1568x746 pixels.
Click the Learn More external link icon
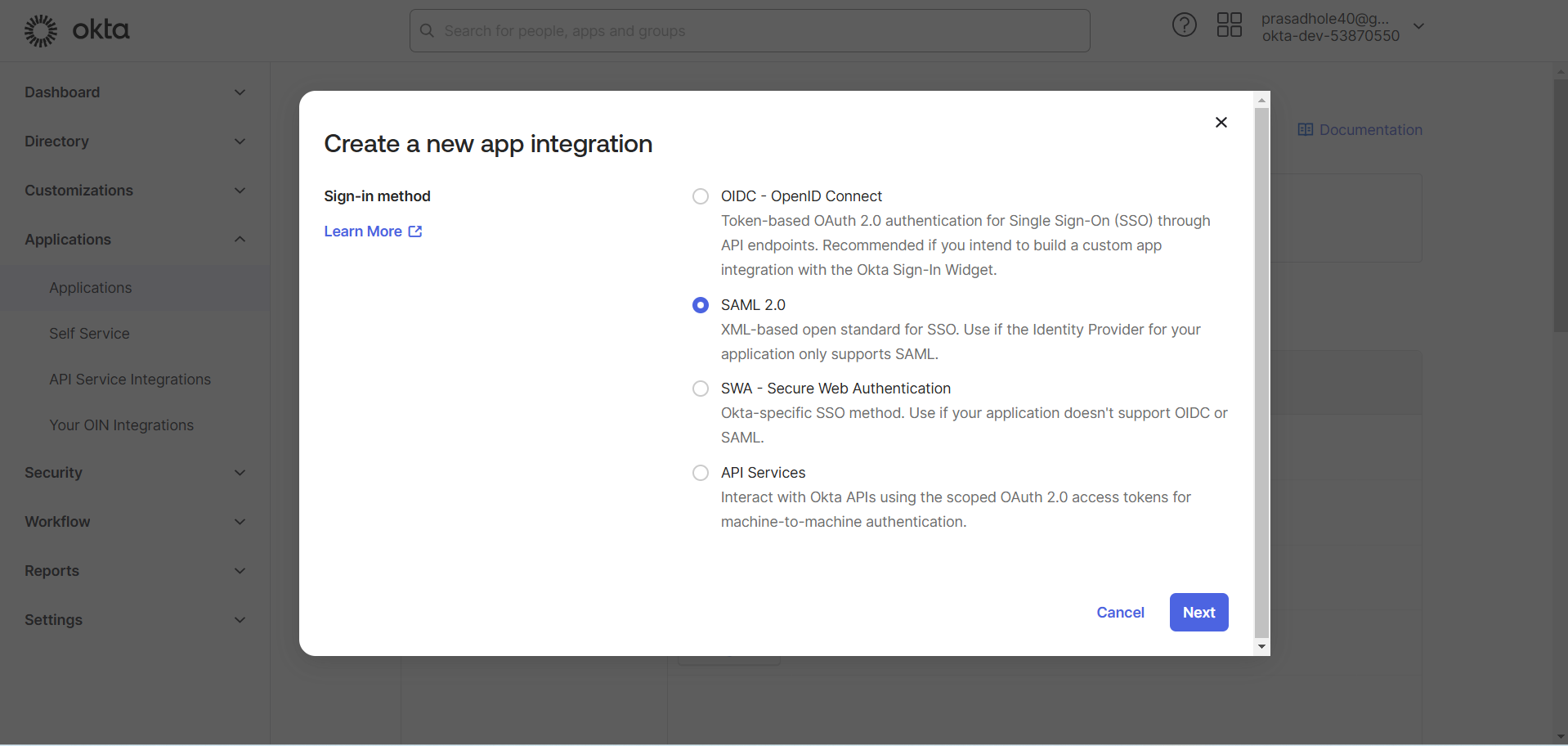tap(415, 231)
